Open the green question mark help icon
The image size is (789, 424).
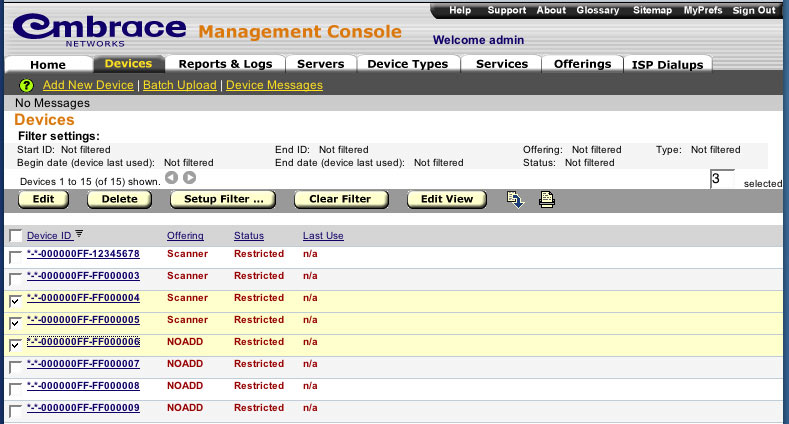(26, 86)
